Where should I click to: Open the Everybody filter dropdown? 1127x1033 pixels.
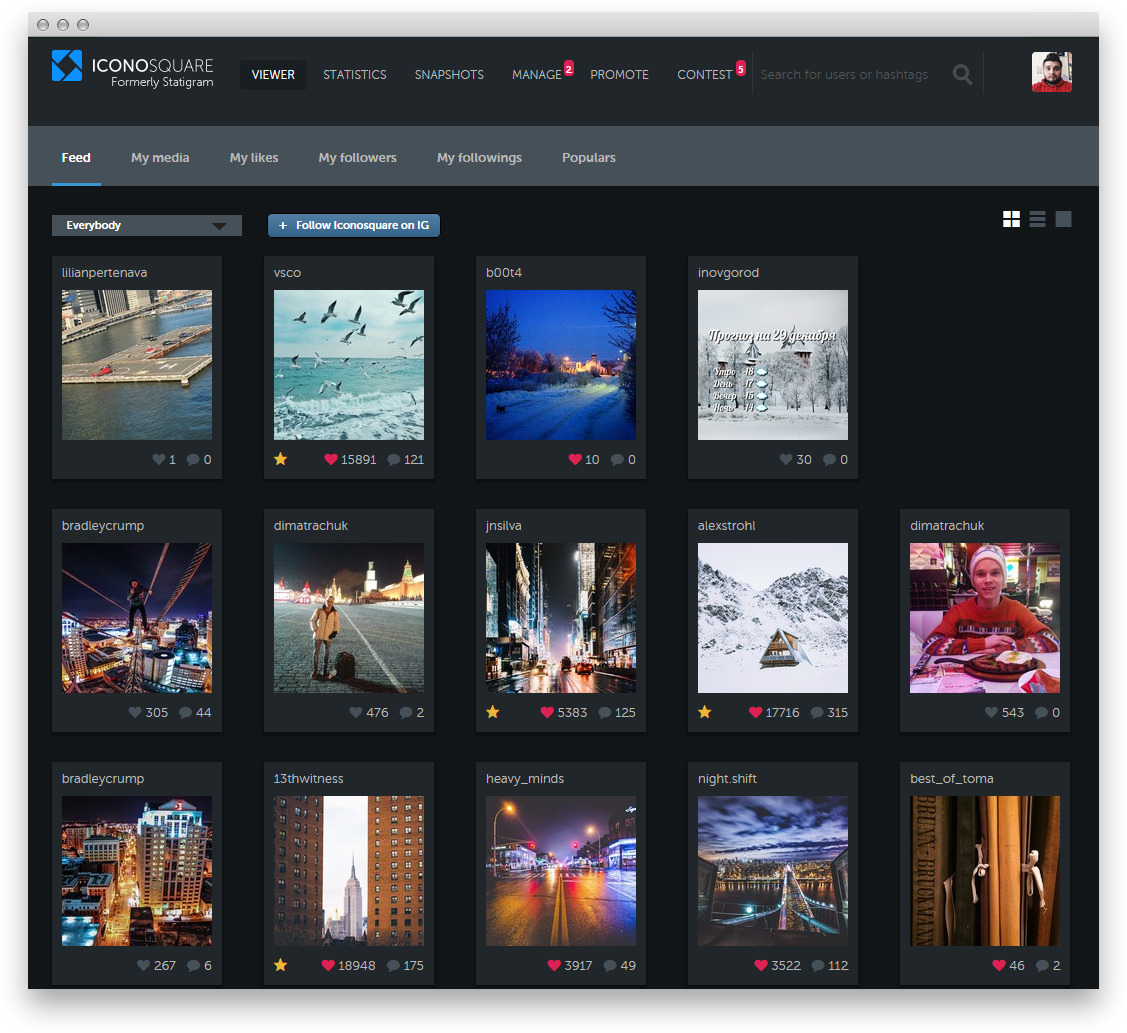point(147,225)
